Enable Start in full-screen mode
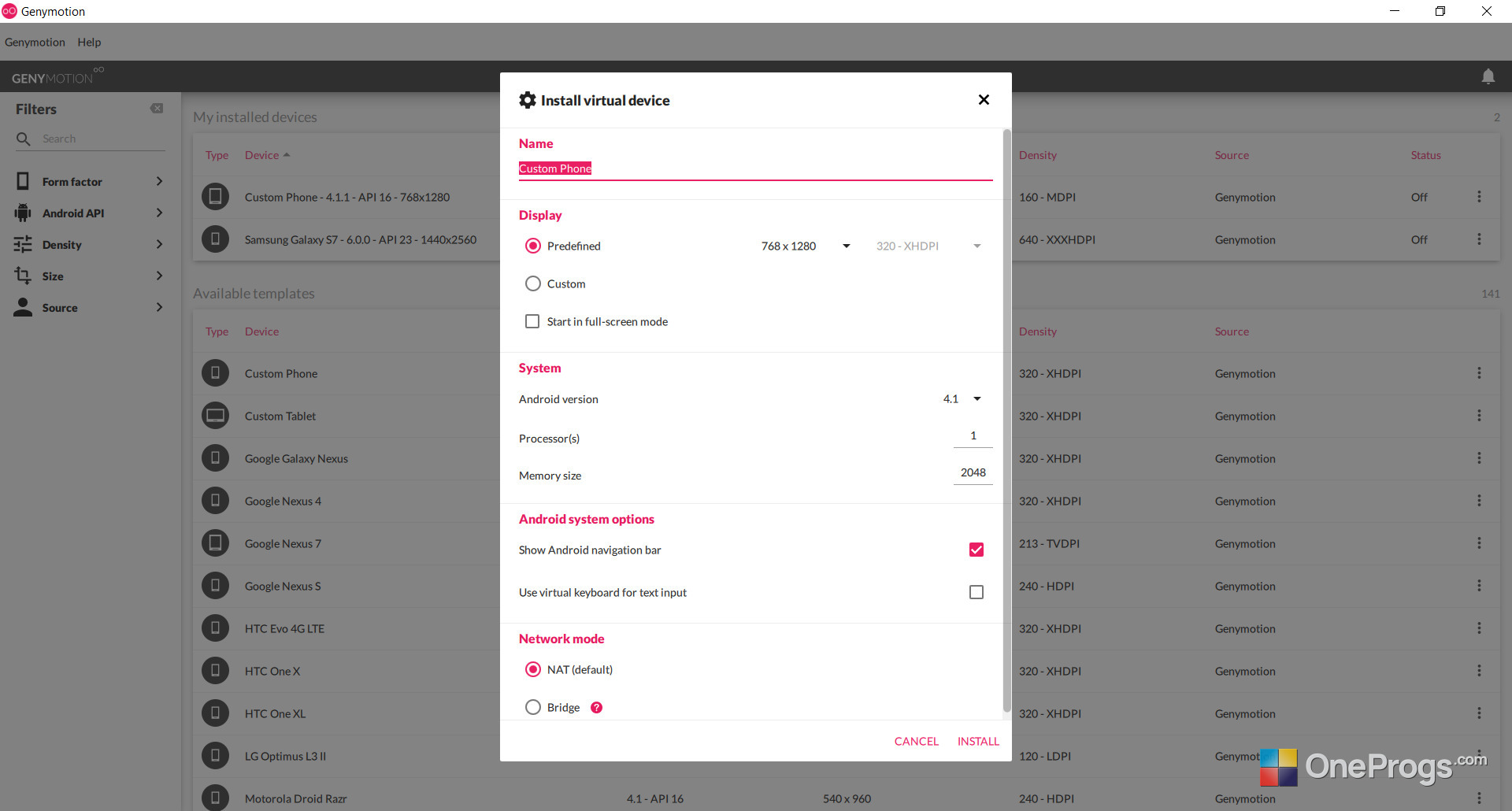 click(x=532, y=321)
